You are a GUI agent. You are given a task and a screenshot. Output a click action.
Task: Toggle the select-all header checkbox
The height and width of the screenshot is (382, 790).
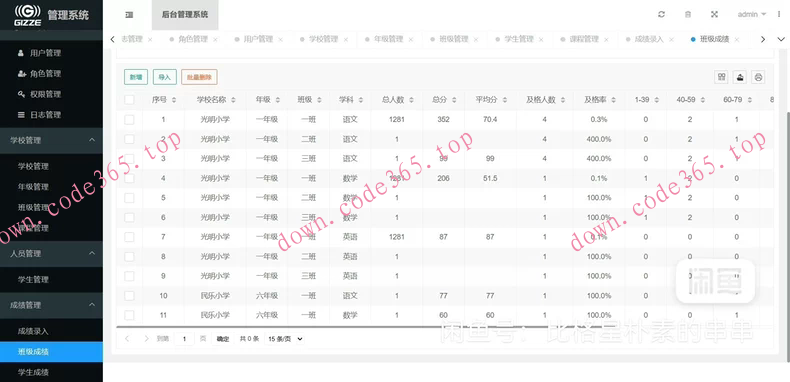click(129, 100)
